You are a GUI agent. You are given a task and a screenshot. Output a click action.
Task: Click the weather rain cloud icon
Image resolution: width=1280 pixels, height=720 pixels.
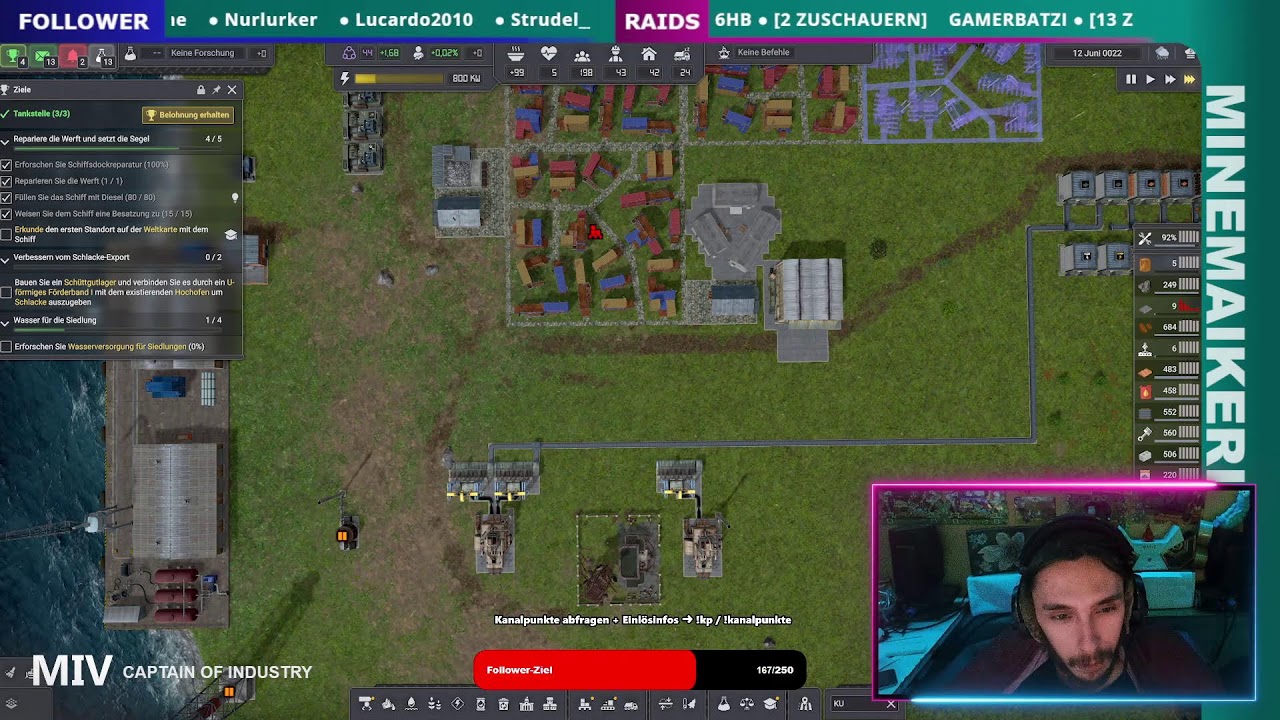1162,53
